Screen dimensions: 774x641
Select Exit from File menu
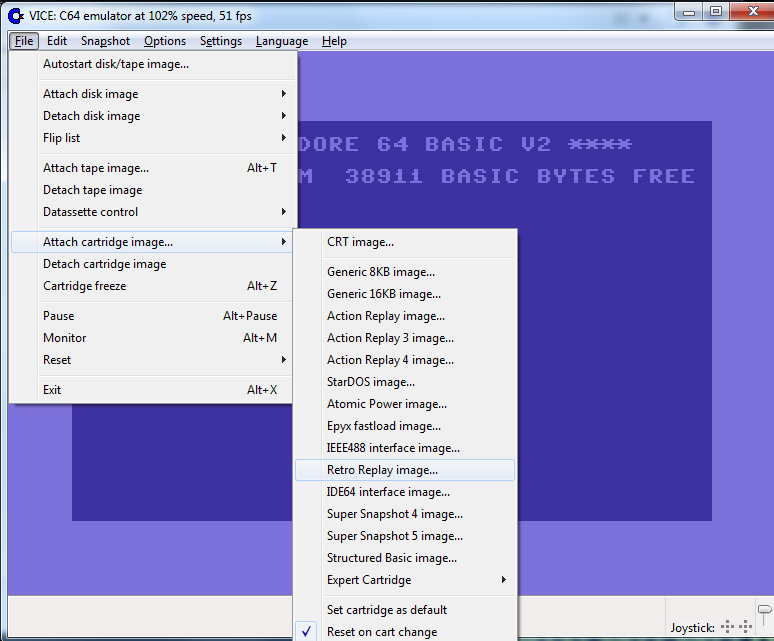coord(52,390)
